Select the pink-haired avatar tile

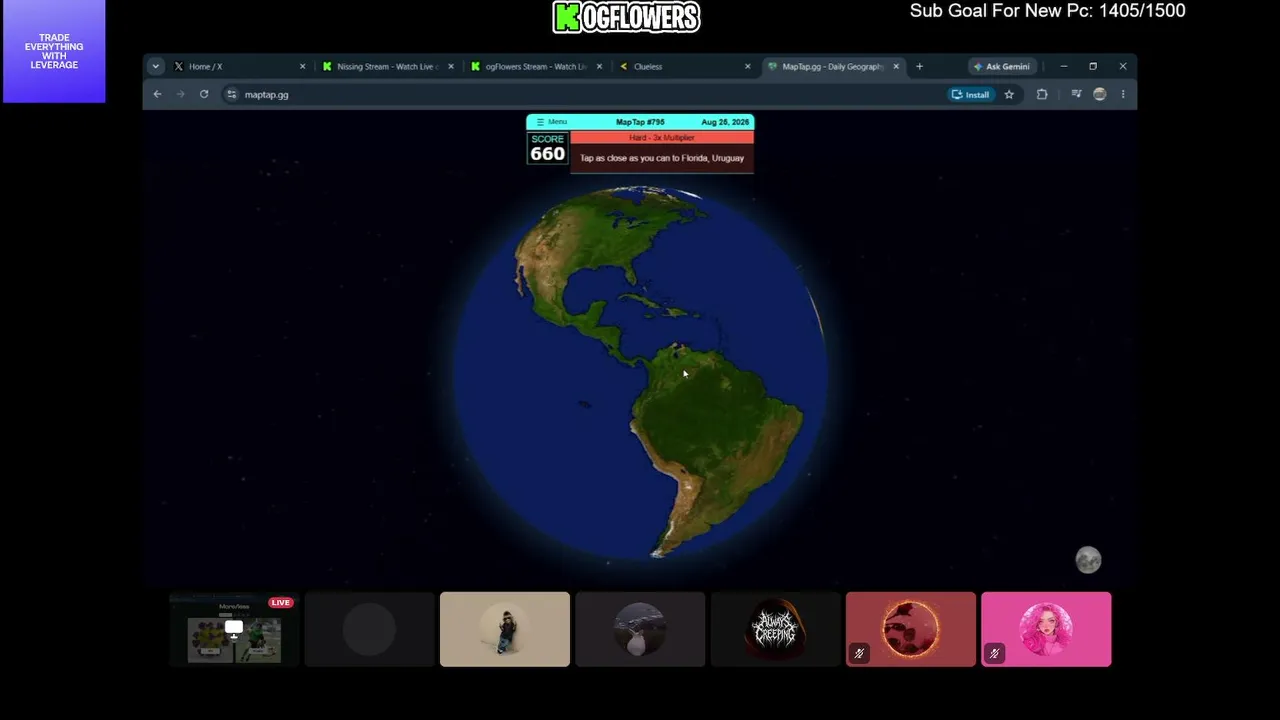point(1046,629)
